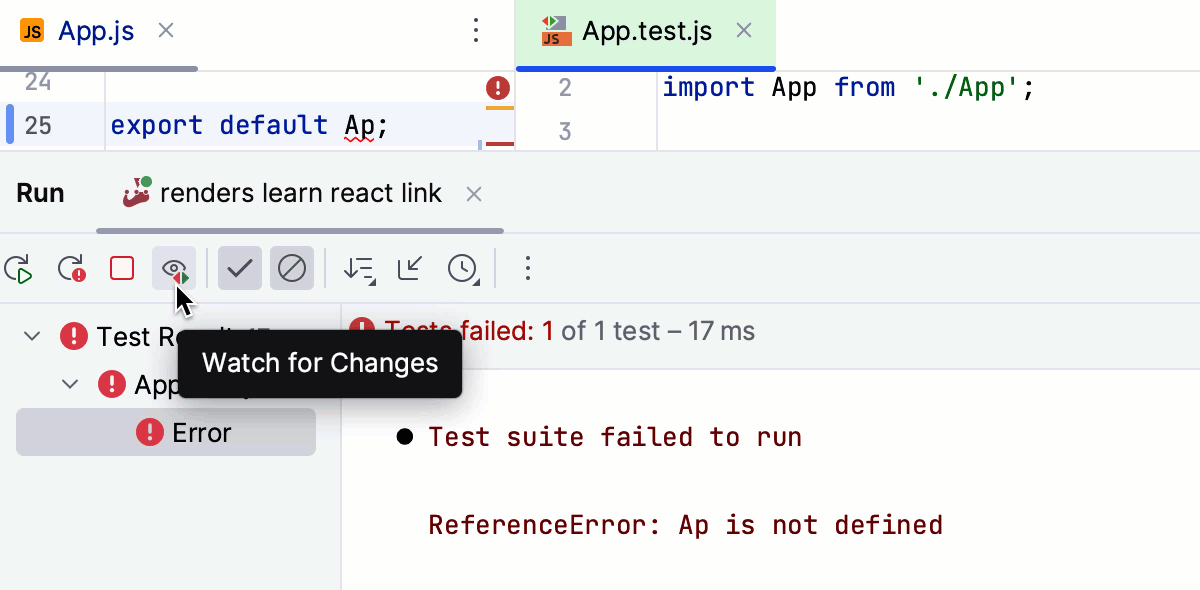Open the Test History clock dropdown

click(462, 269)
